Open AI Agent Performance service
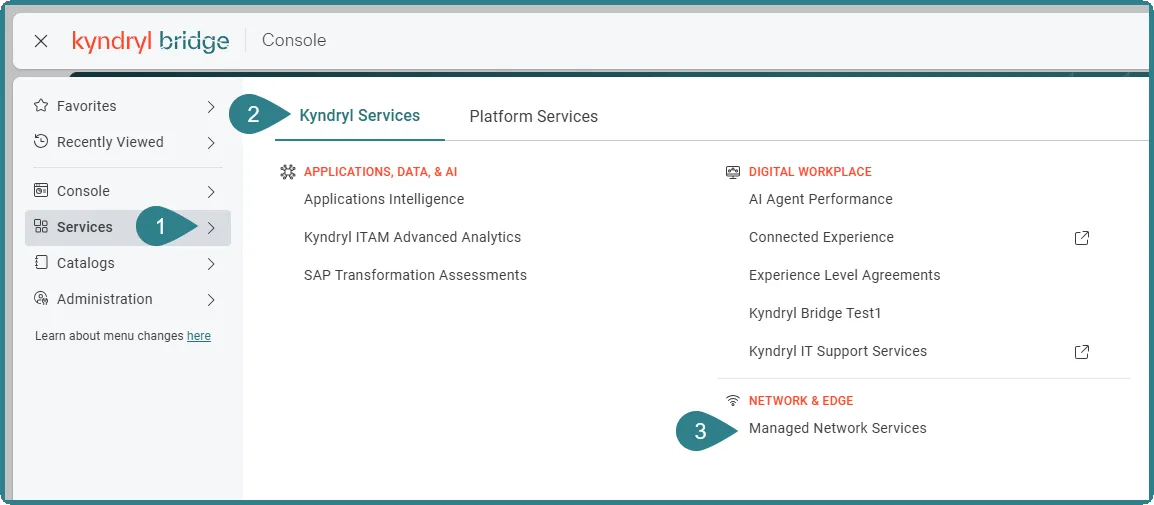Image resolution: width=1154 pixels, height=505 pixels. point(821,199)
